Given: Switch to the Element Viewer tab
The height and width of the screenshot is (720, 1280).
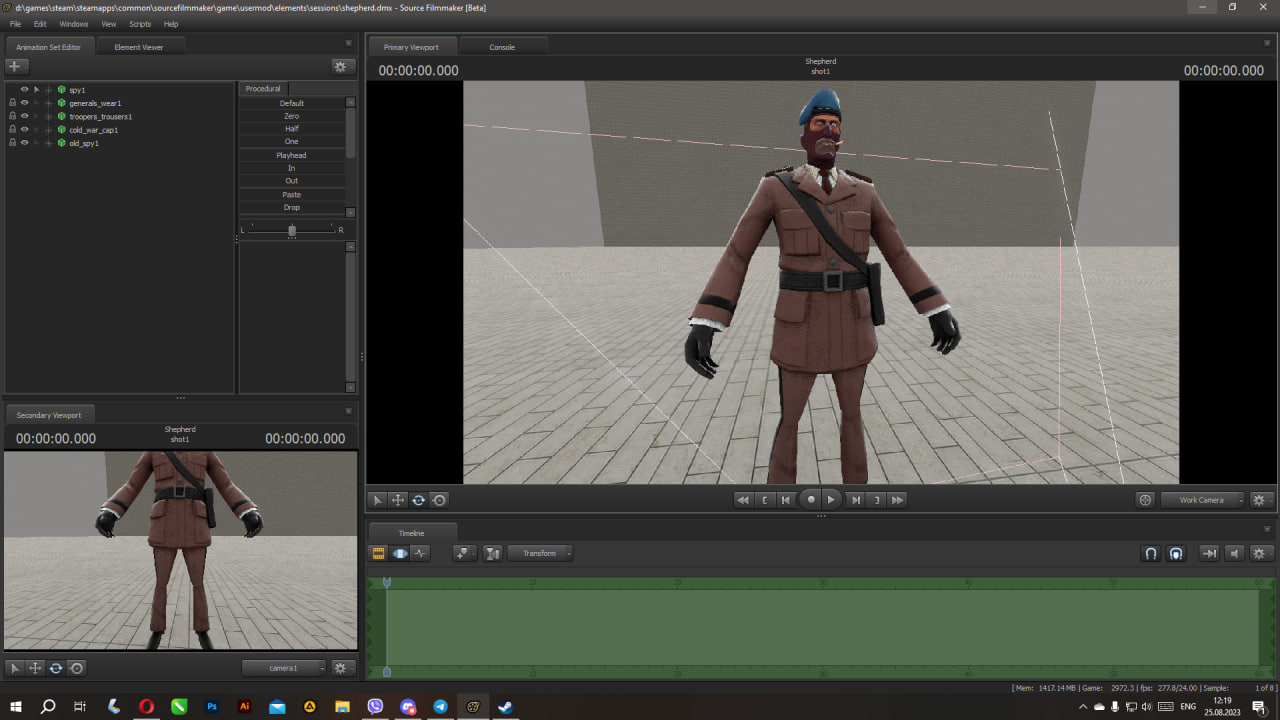Looking at the screenshot, I should (138, 47).
